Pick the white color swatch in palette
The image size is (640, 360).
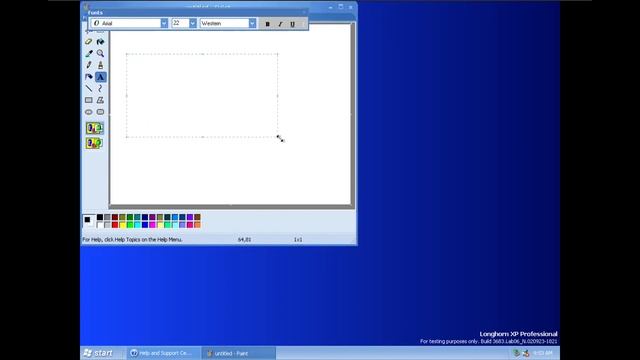(x=100, y=224)
